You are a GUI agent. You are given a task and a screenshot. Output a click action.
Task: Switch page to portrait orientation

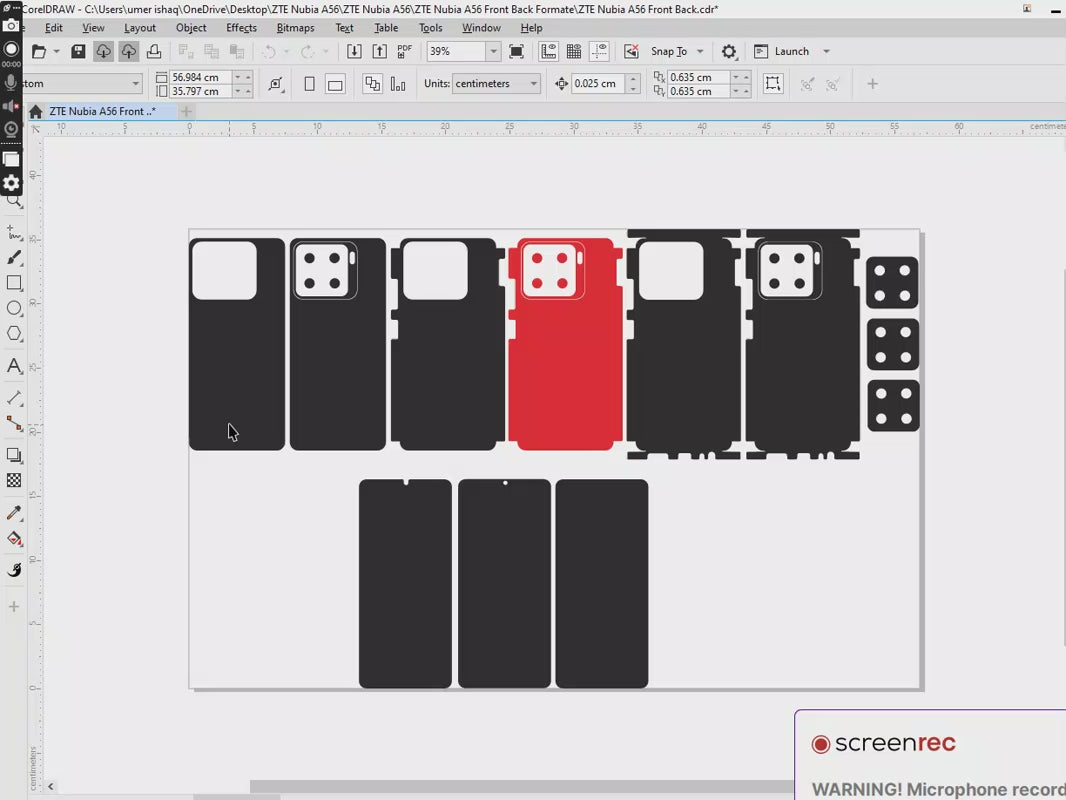(x=309, y=84)
